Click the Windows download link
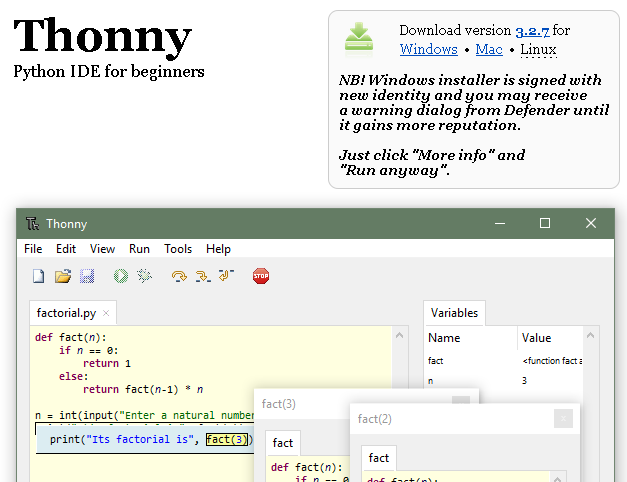 pos(428,49)
